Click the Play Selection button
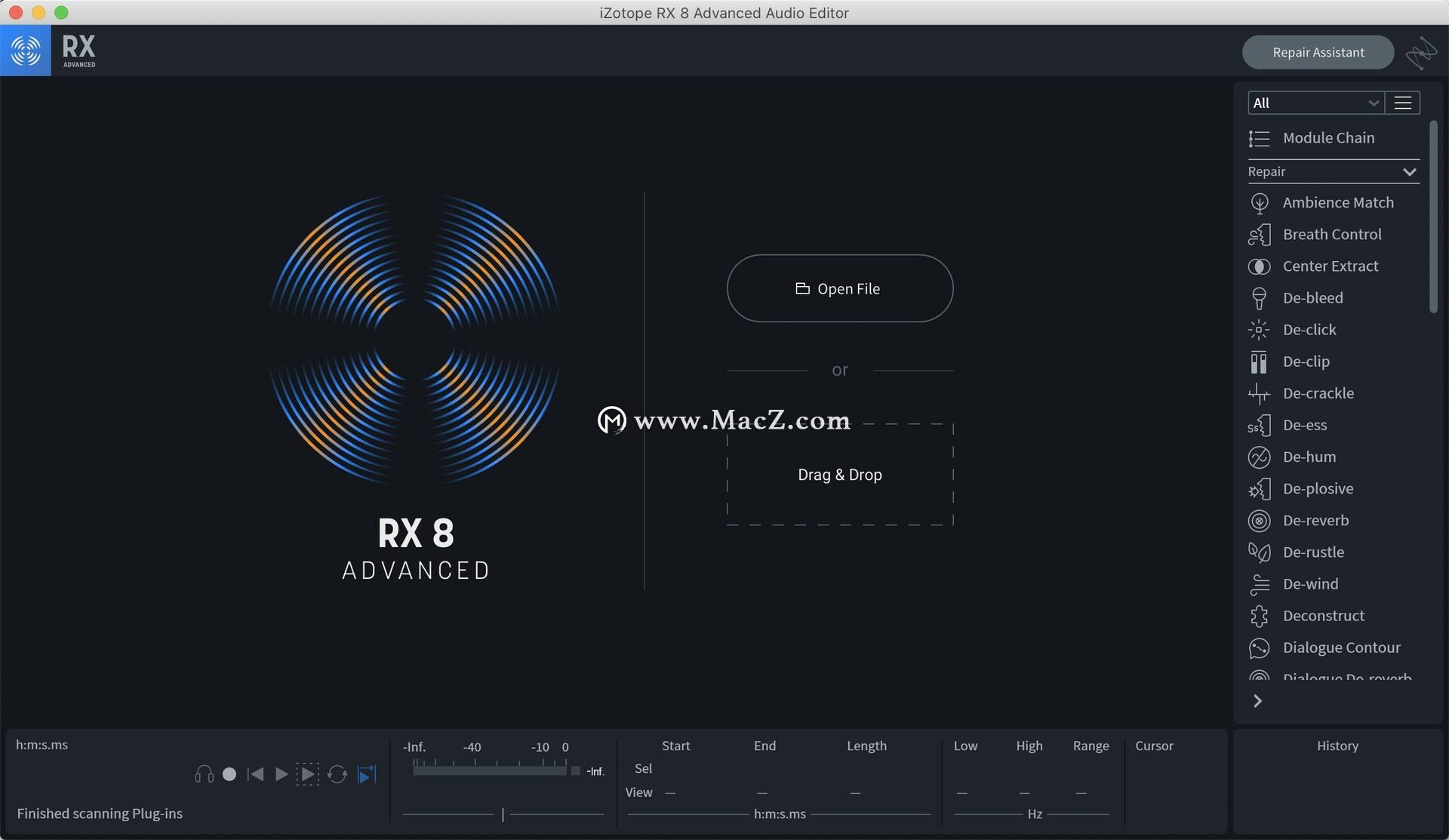This screenshot has width=1449, height=840. coord(307,774)
